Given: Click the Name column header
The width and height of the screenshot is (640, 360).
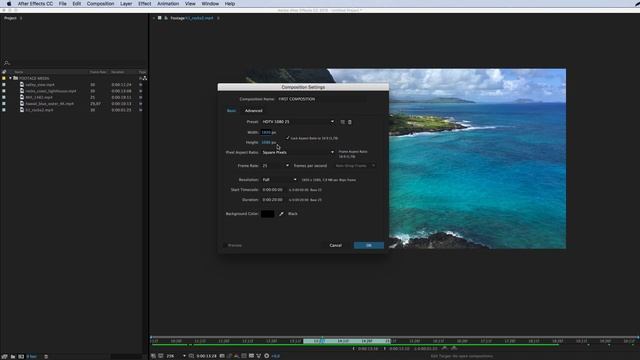Looking at the screenshot, I should pyautogui.click(x=19, y=72).
